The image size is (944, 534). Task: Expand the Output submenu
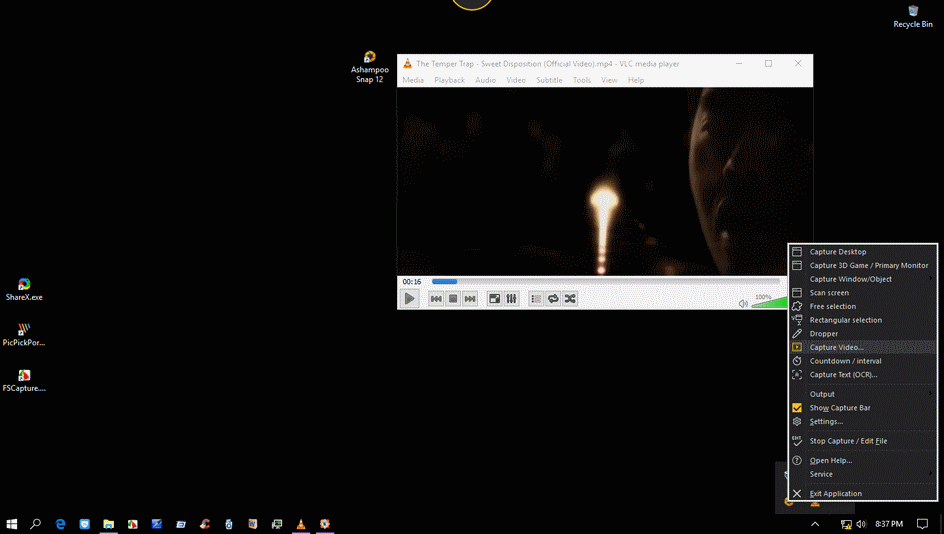click(862, 394)
